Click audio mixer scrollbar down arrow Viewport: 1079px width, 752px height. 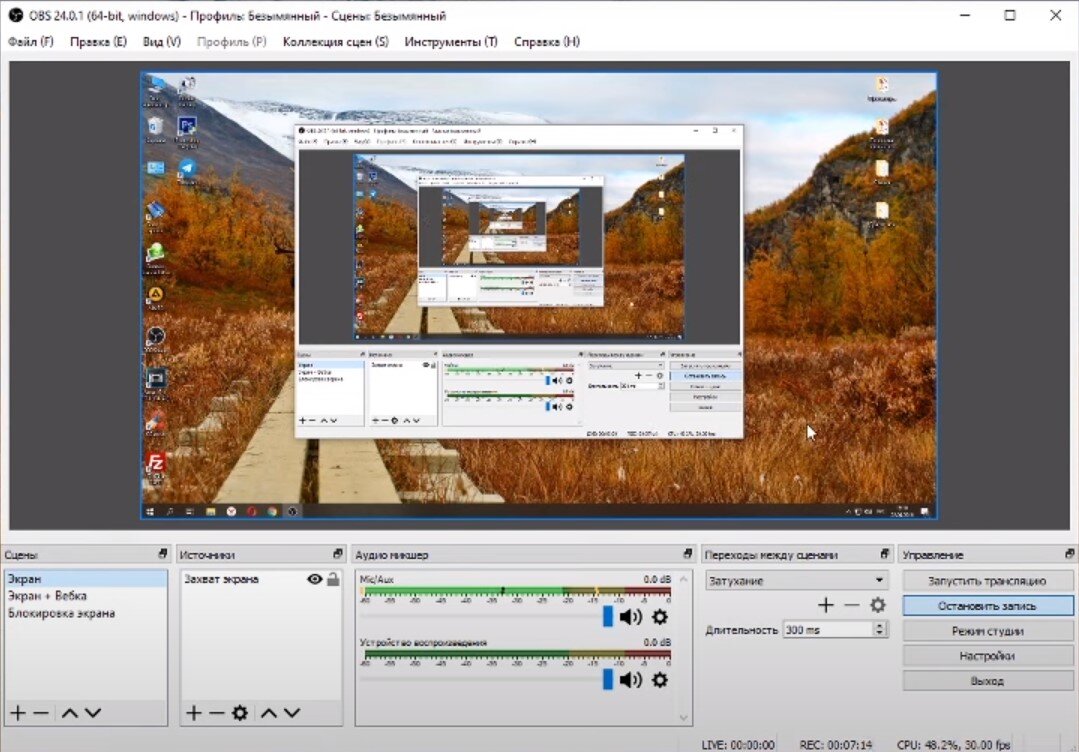click(683, 718)
